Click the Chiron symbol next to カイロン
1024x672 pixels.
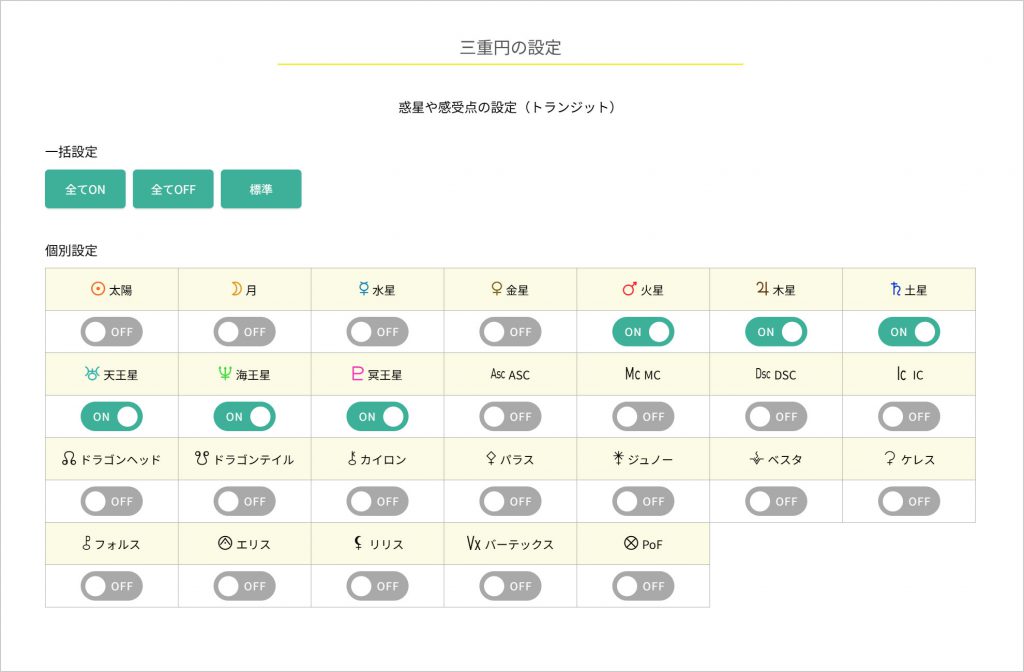click(352, 459)
